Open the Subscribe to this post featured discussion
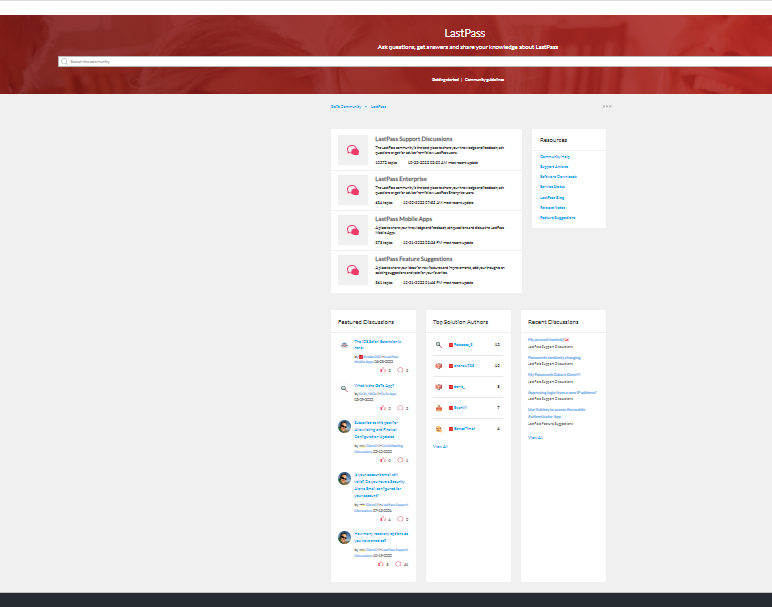 [x=376, y=429]
